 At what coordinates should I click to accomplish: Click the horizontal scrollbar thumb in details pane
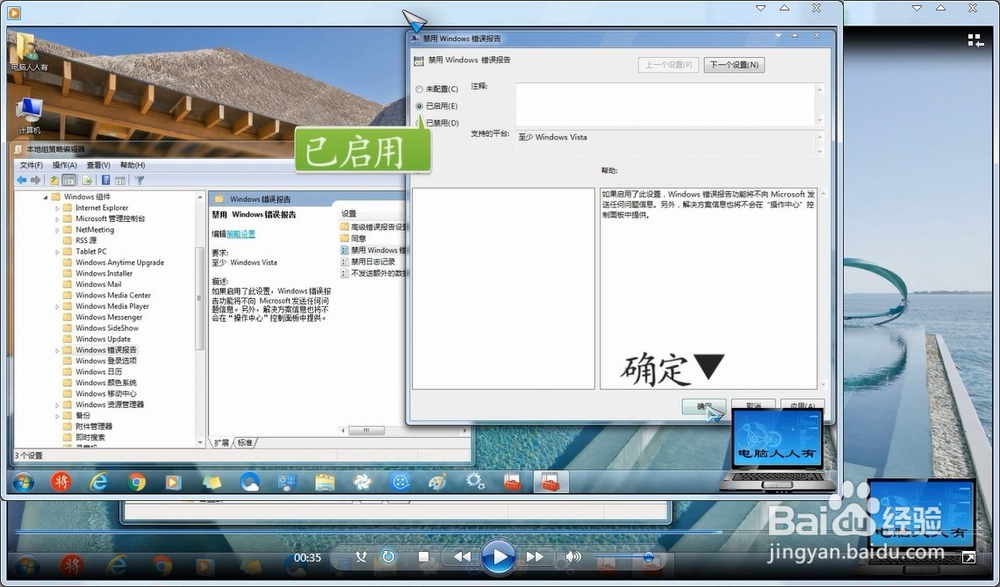tap(366, 431)
